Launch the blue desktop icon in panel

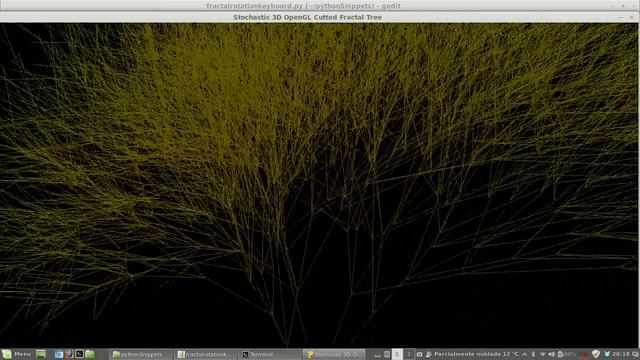[x=58, y=354]
